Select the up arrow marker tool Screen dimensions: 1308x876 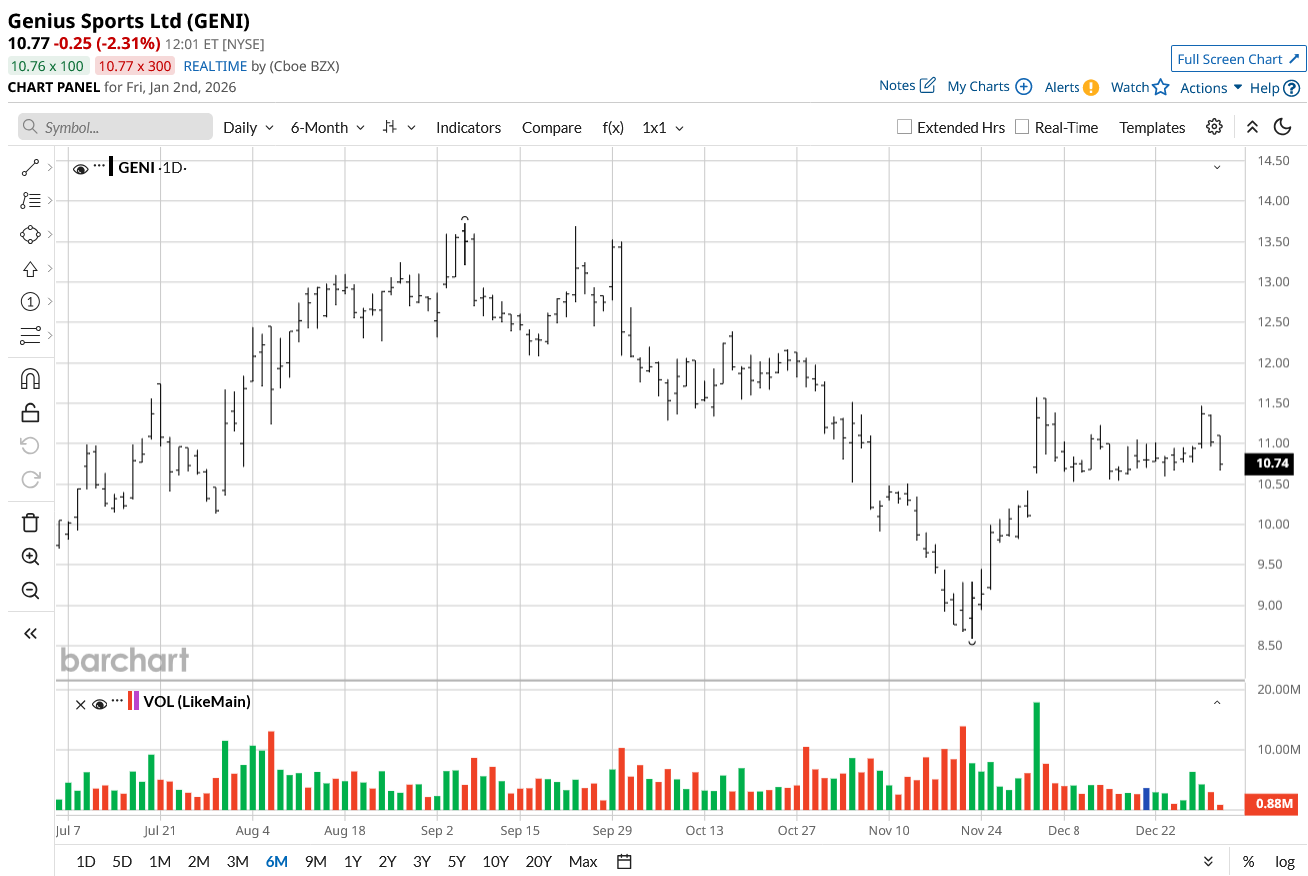[x=30, y=269]
